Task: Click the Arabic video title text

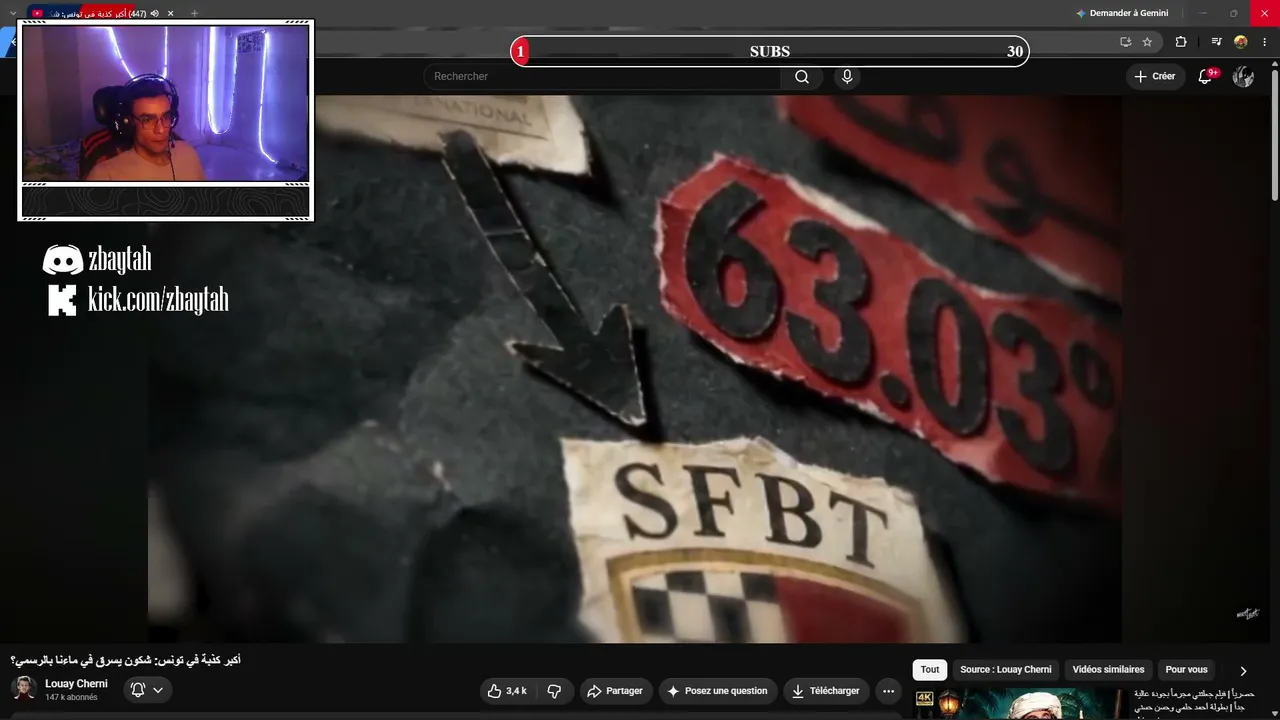Action: tap(126, 660)
